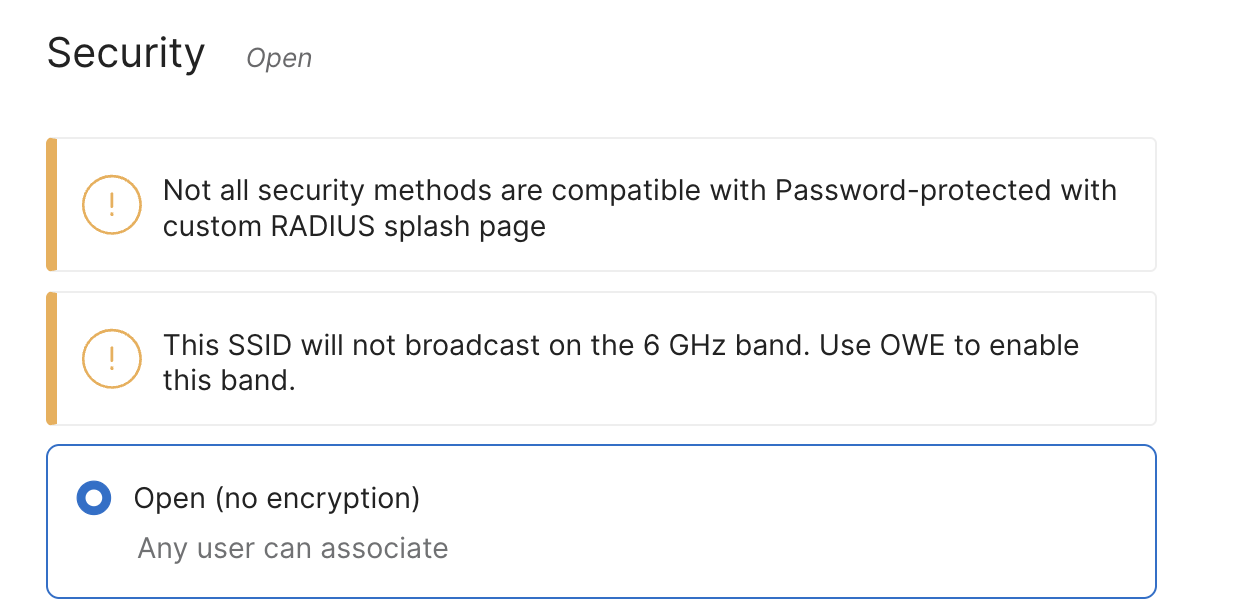1240x616 pixels.
Task: Click the "this band." text in the second warning
Action: (x=229, y=381)
